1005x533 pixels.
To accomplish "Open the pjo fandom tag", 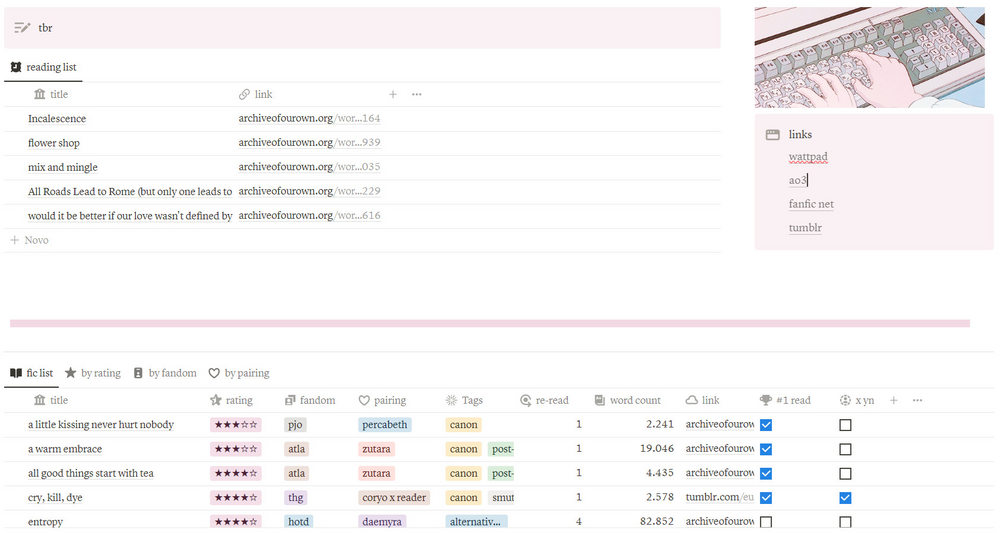I will pyautogui.click(x=295, y=425).
